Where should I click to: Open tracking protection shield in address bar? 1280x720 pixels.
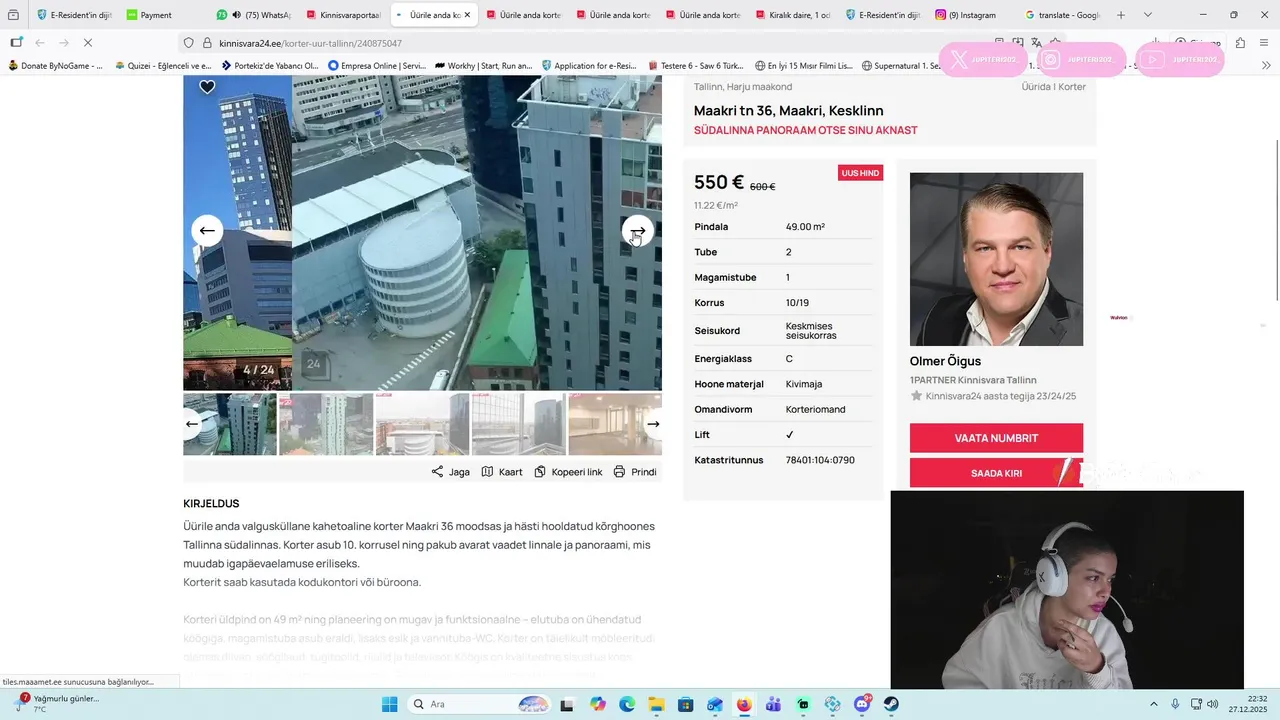coord(188,43)
